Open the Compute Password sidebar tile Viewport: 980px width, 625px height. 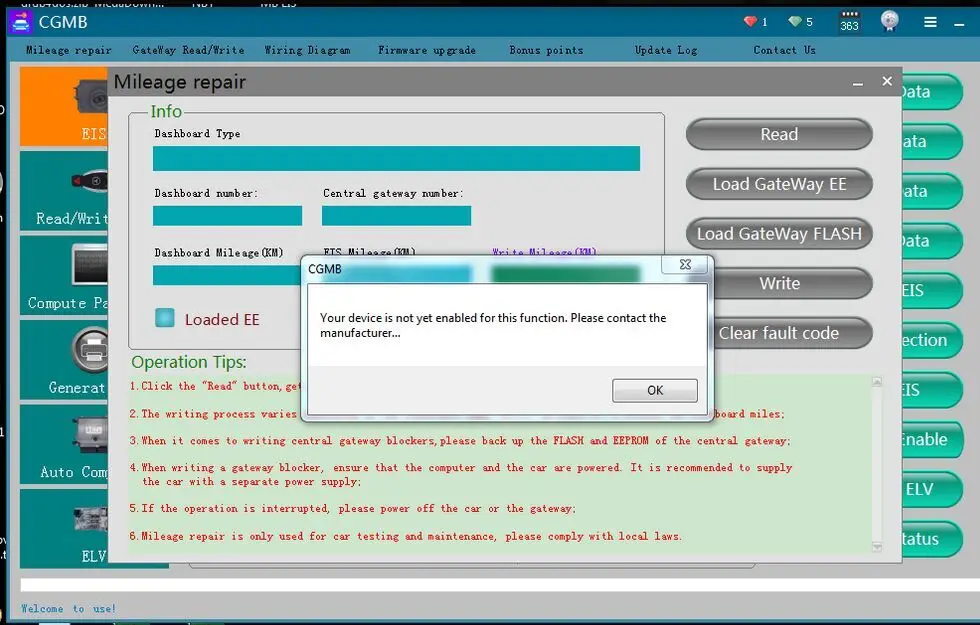coord(64,275)
